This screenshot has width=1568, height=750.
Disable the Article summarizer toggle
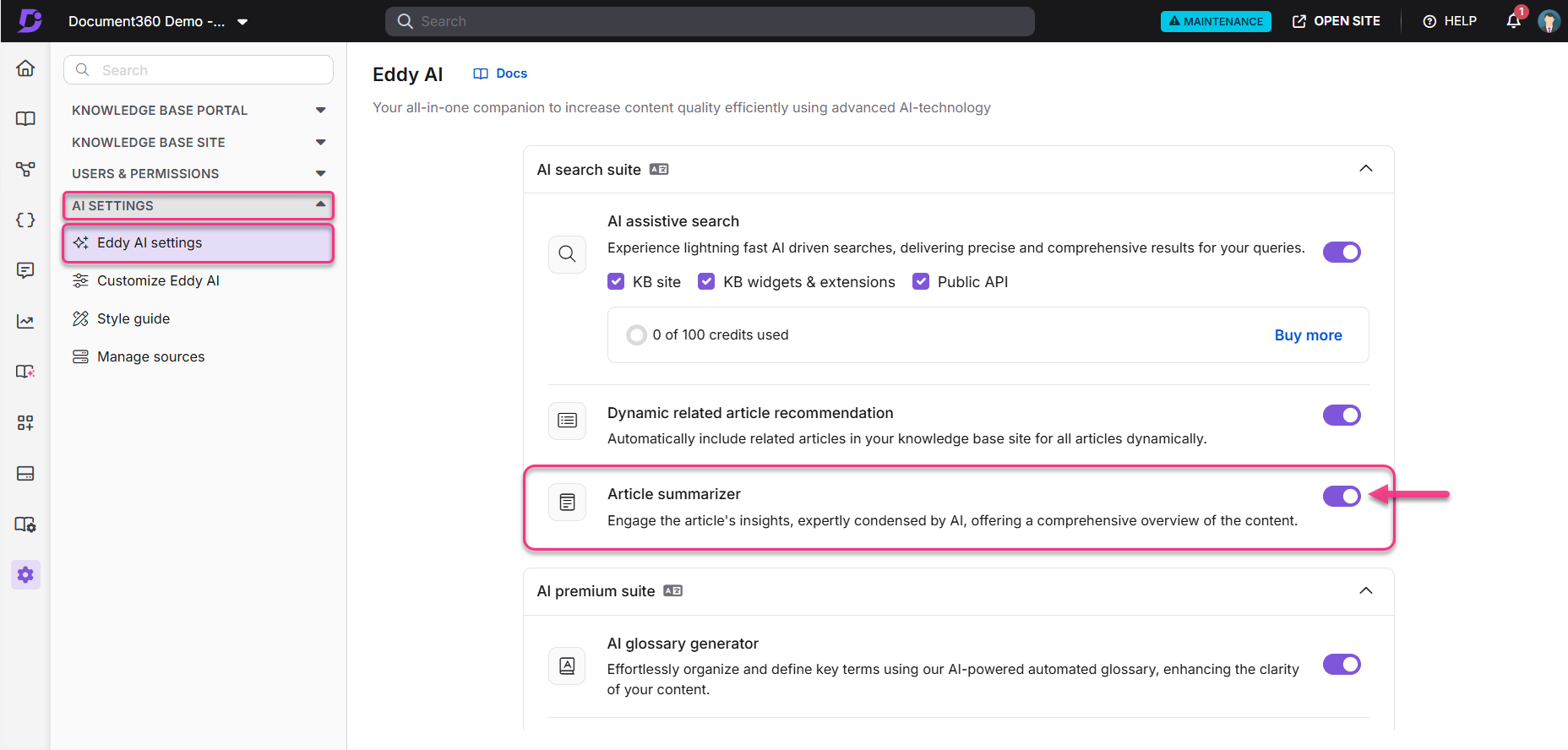point(1342,496)
